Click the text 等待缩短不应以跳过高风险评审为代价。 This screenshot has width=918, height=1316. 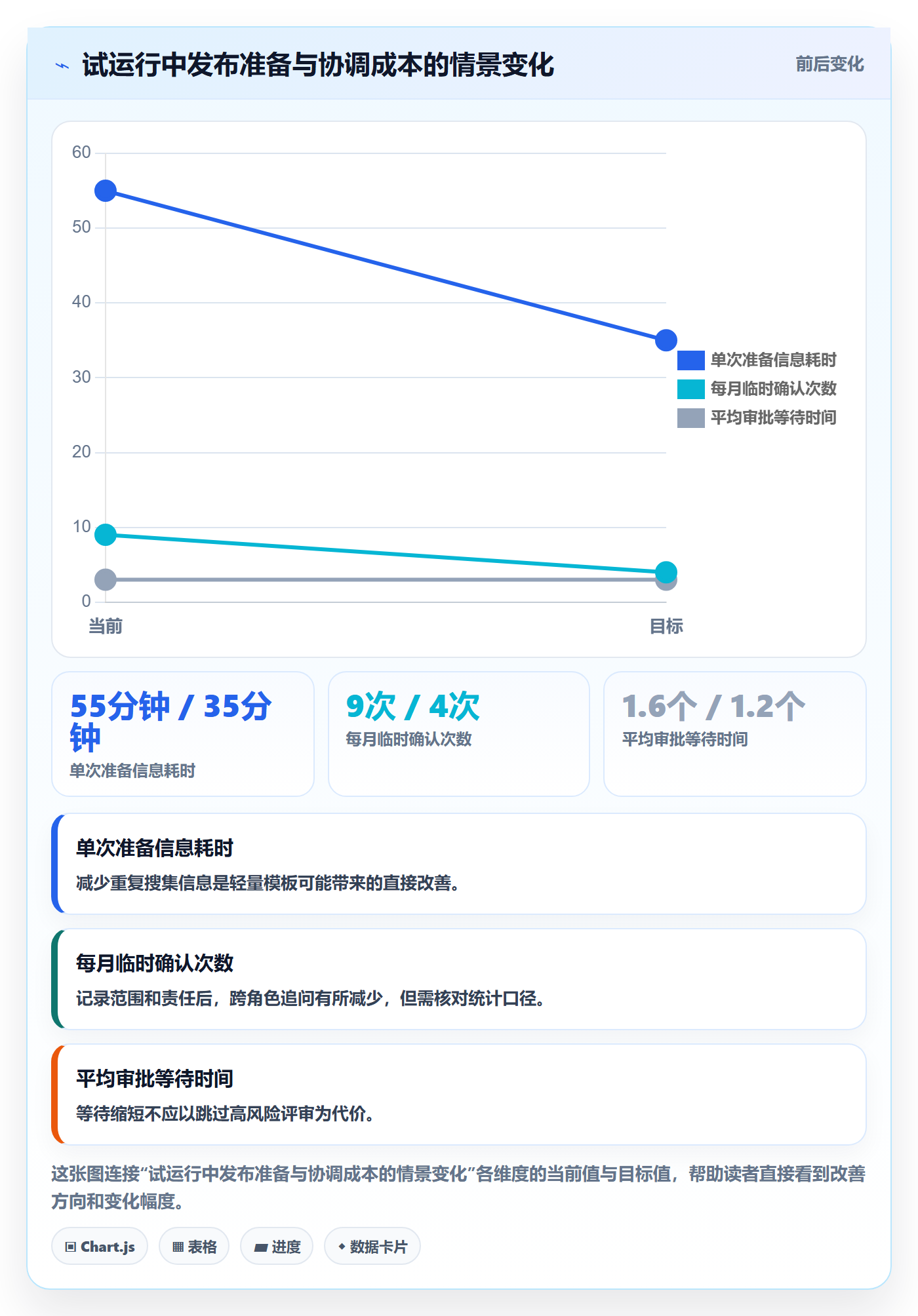(x=225, y=1114)
